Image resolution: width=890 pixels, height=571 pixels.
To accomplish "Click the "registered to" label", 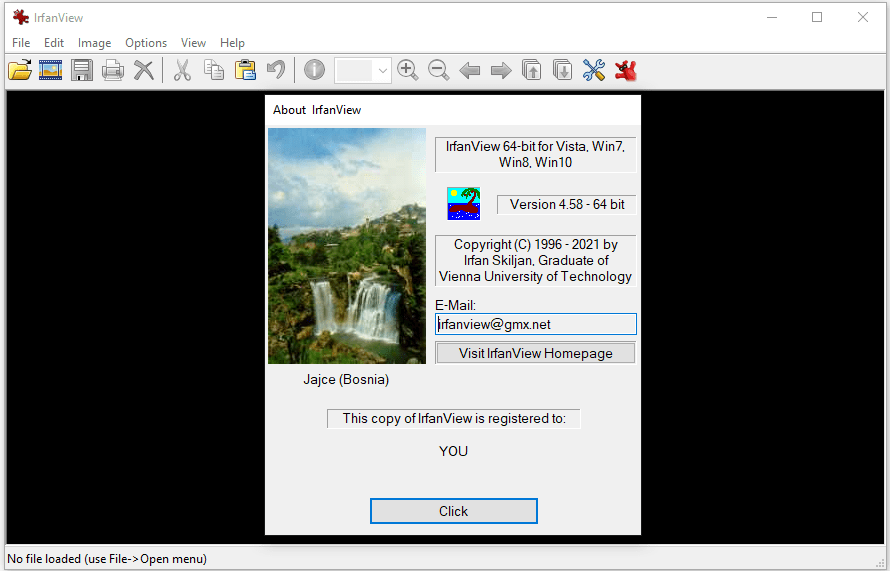I will coord(454,418).
